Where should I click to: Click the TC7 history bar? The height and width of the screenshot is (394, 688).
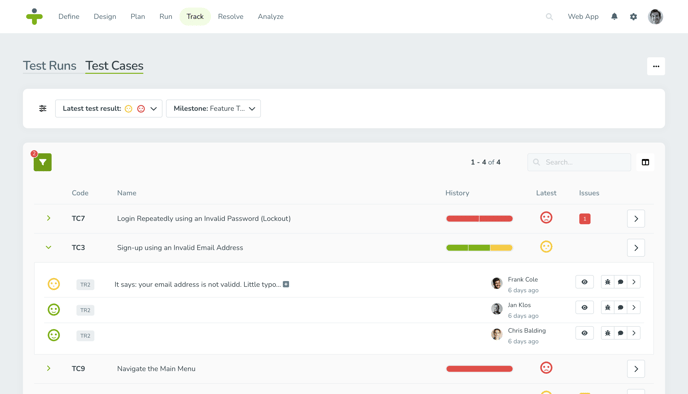pyautogui.click(x=479, y=218)
